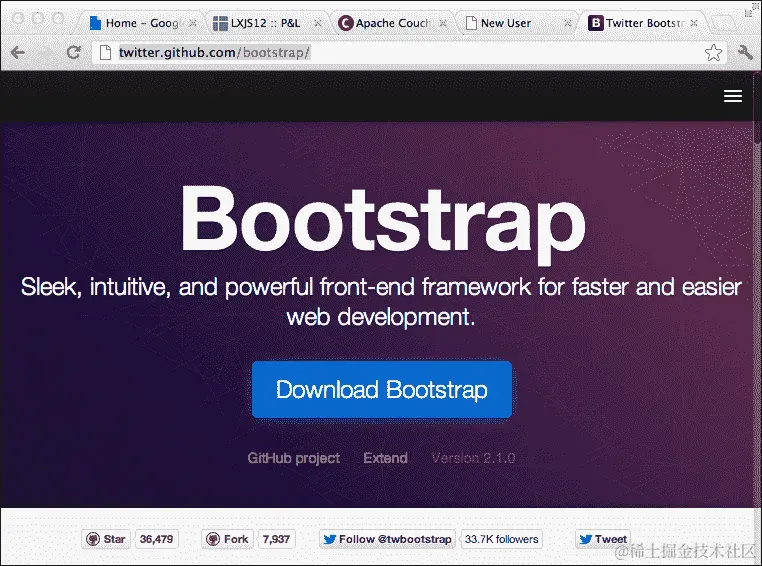Click the blue document favicon on Home tab

tap(95, 23)
